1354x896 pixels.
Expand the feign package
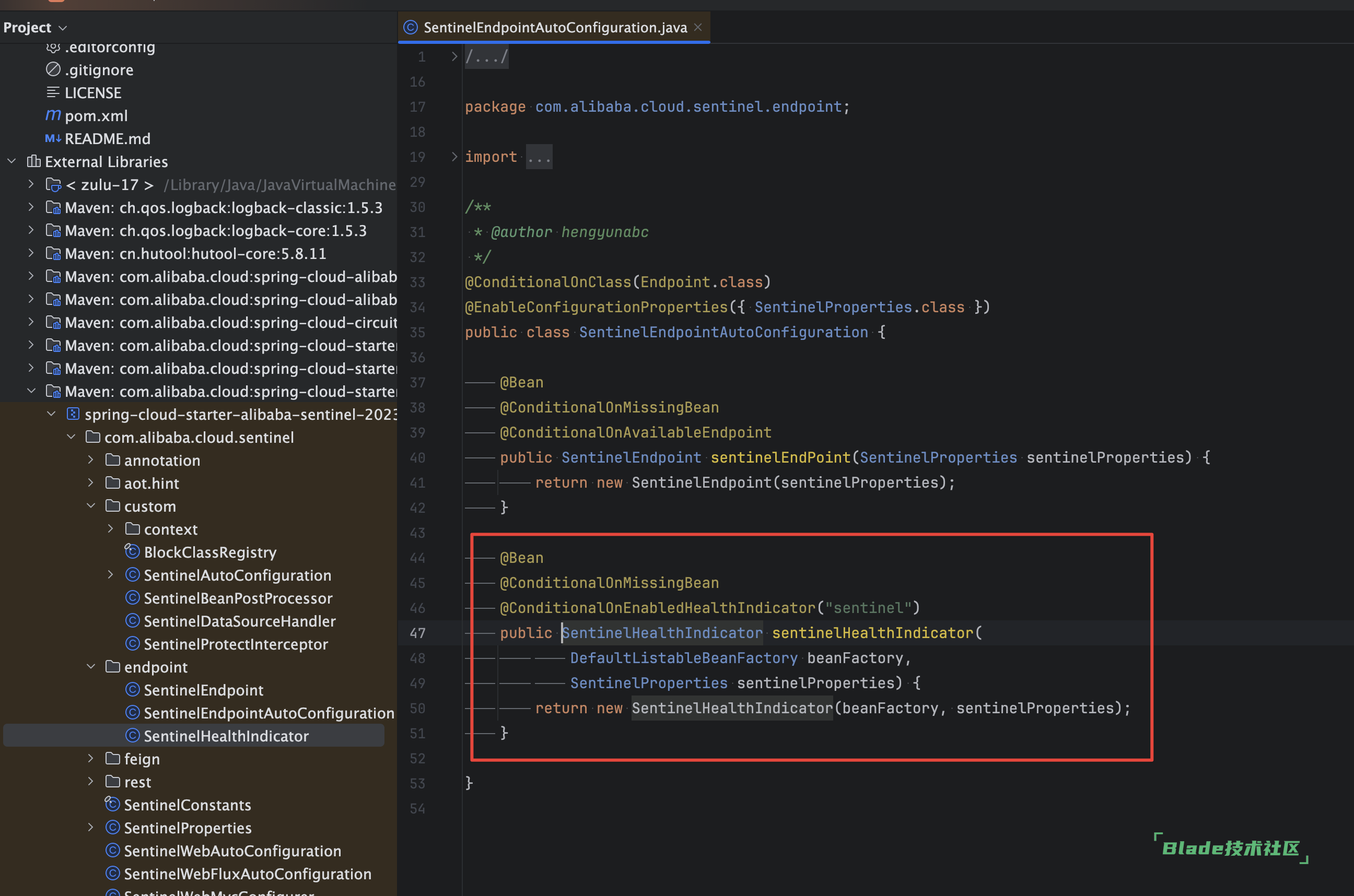(x=91, y=759)
